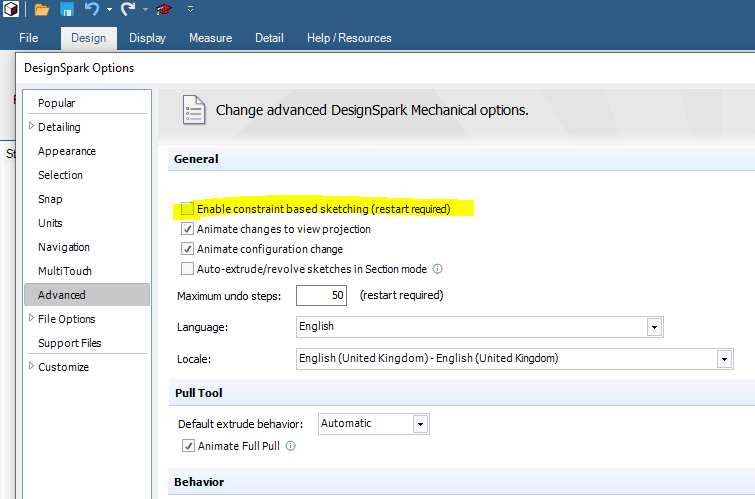755x499 pixels.
Task: Switch to the Display tab
Action: click(x=147, y=38)
